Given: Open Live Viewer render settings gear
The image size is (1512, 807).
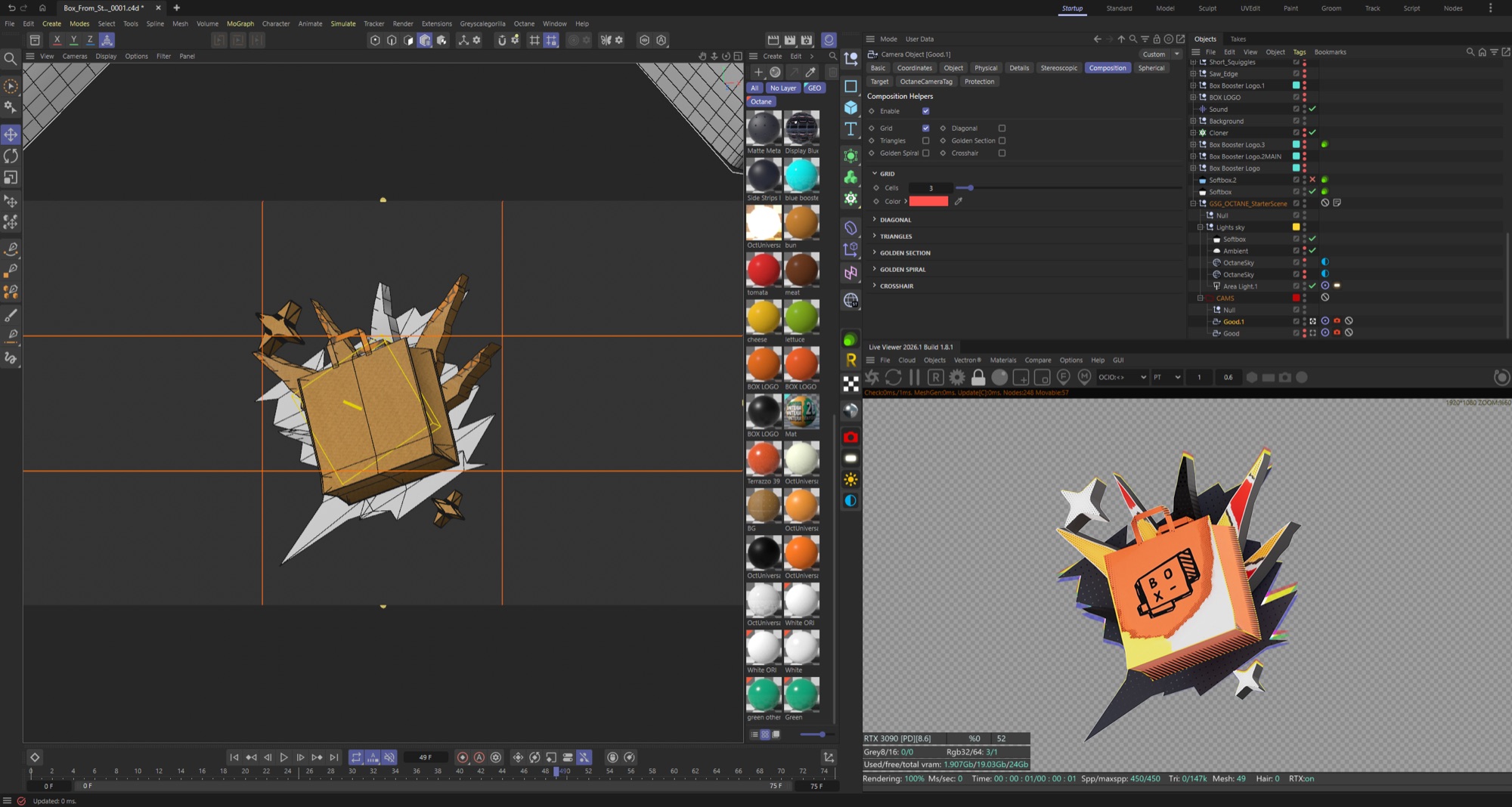Looking at the screenshot, I should click(x=957, y=377).
